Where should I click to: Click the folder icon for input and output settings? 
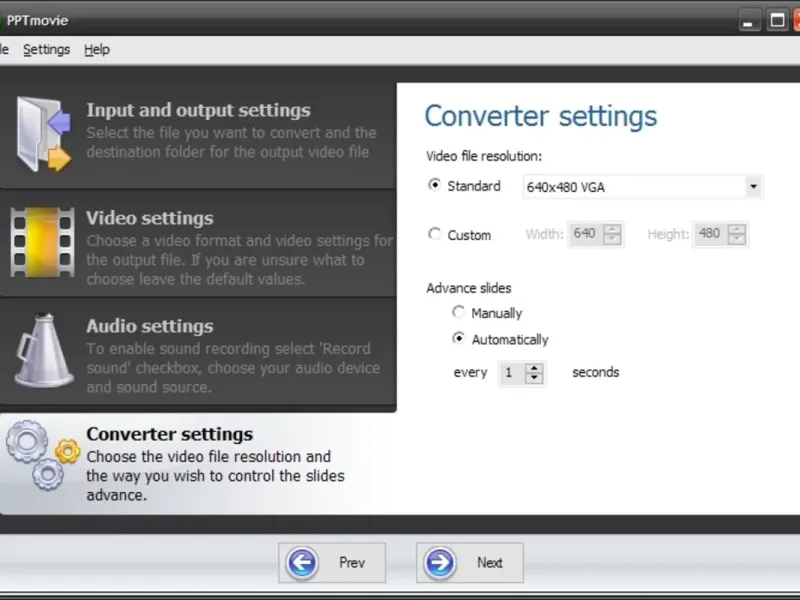point(43,134)
